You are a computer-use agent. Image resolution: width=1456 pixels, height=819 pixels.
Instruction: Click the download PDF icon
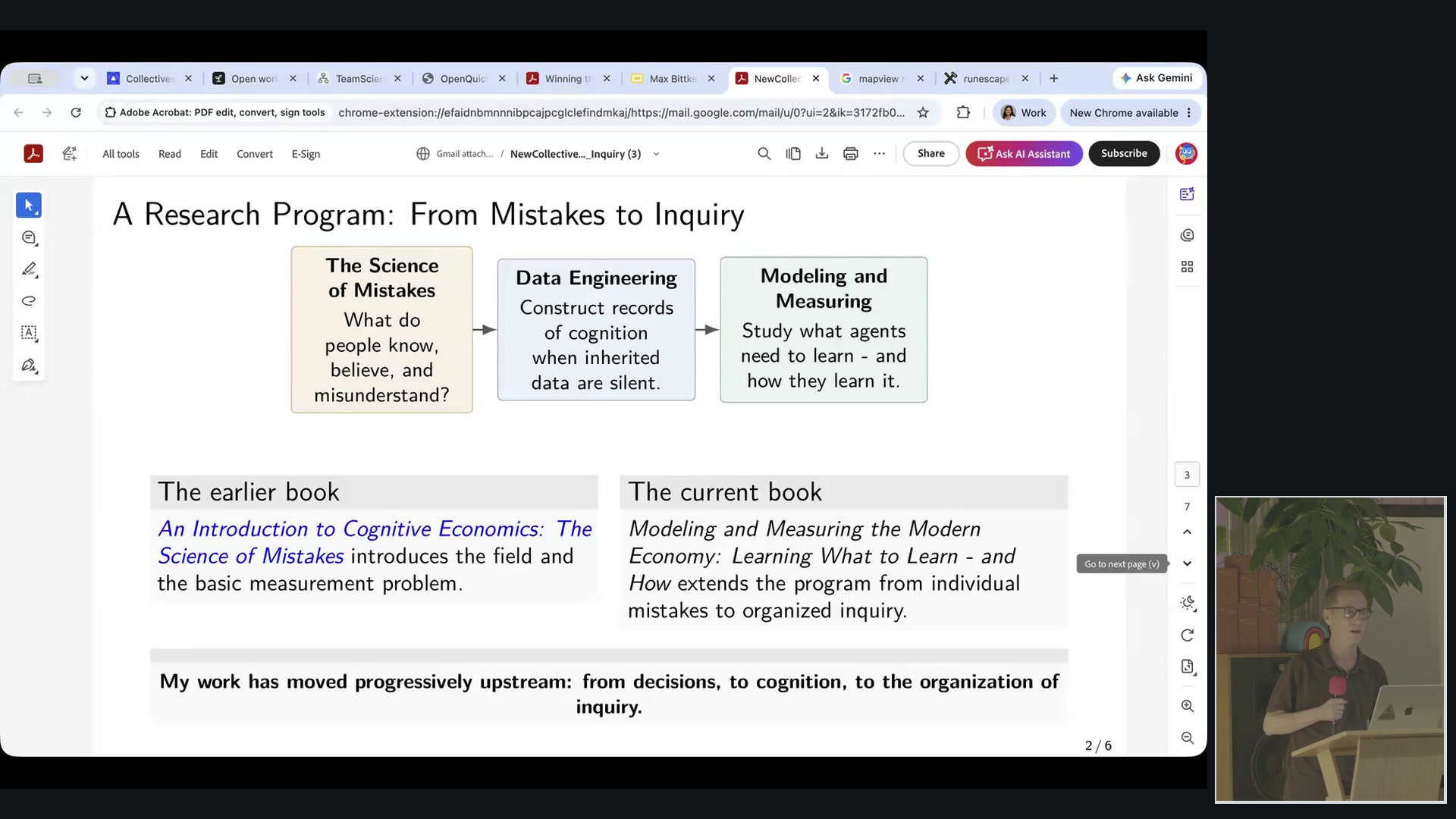tap(822, 154)
